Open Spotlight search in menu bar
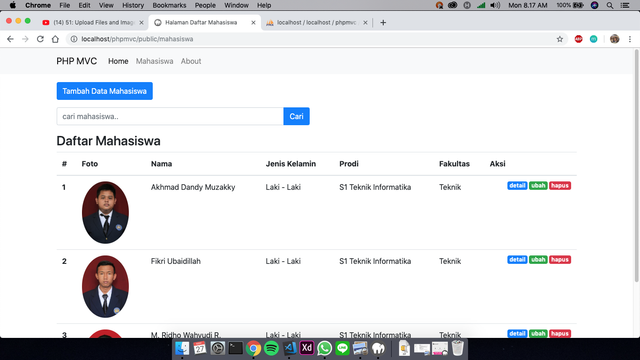Image resolution: width=640 pixels, height=360 pixels. pos(610,5)
